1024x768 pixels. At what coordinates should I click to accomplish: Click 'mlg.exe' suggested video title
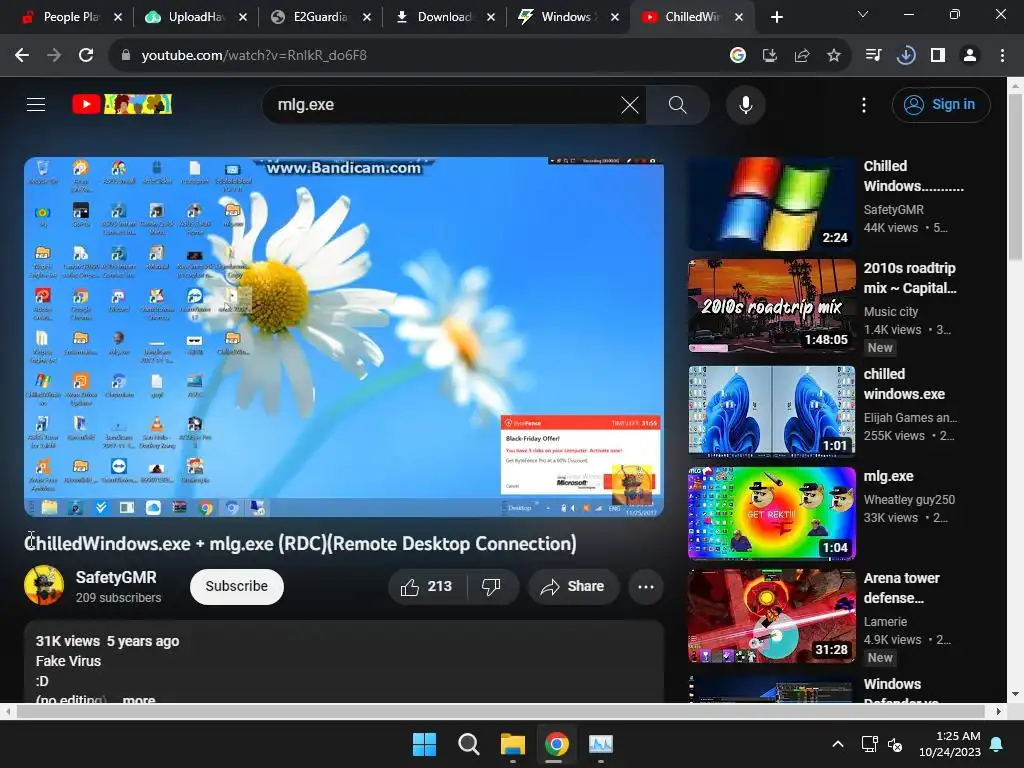point(889,476)
